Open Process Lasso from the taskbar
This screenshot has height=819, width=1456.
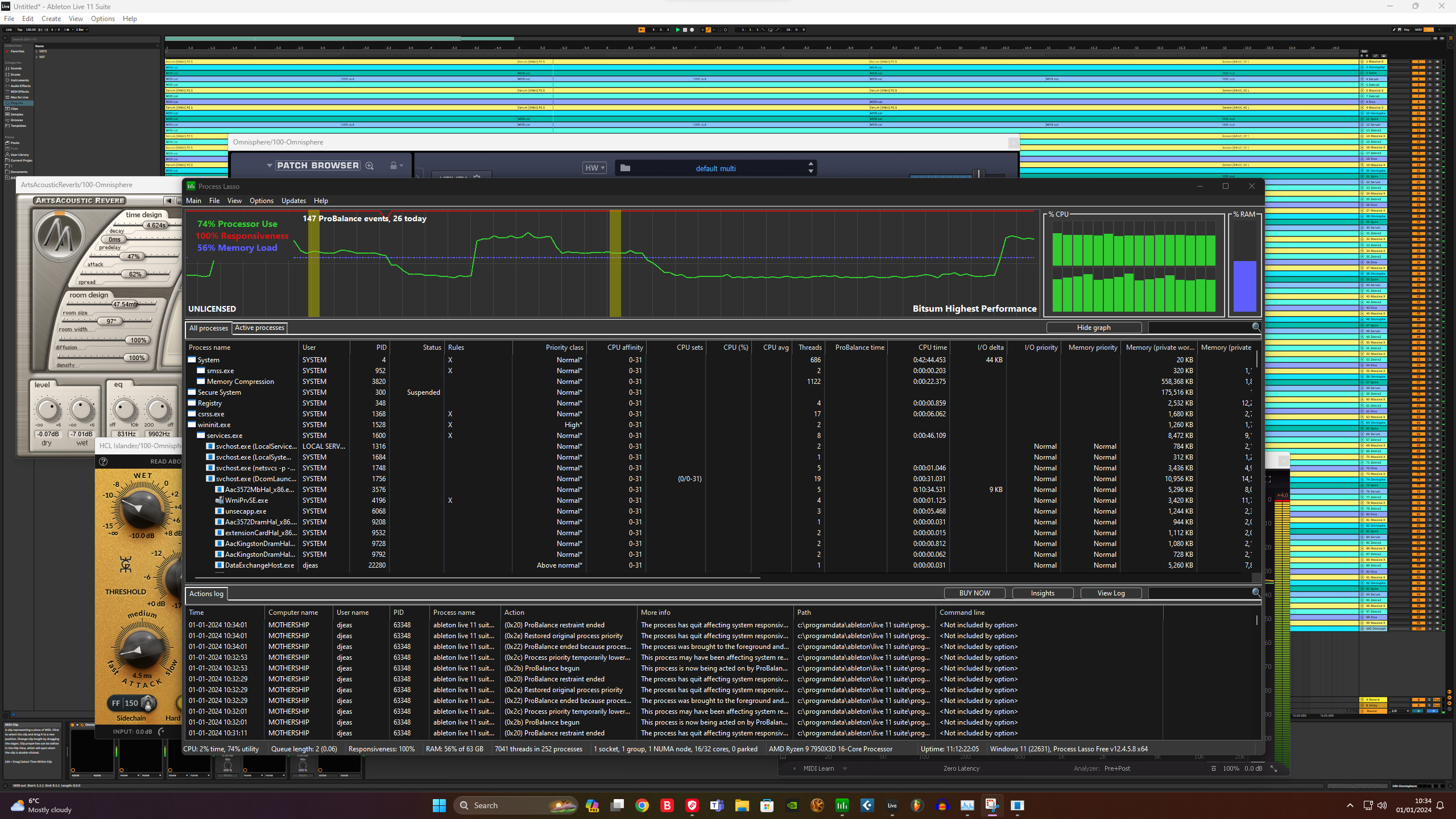[x=842, y=805]
